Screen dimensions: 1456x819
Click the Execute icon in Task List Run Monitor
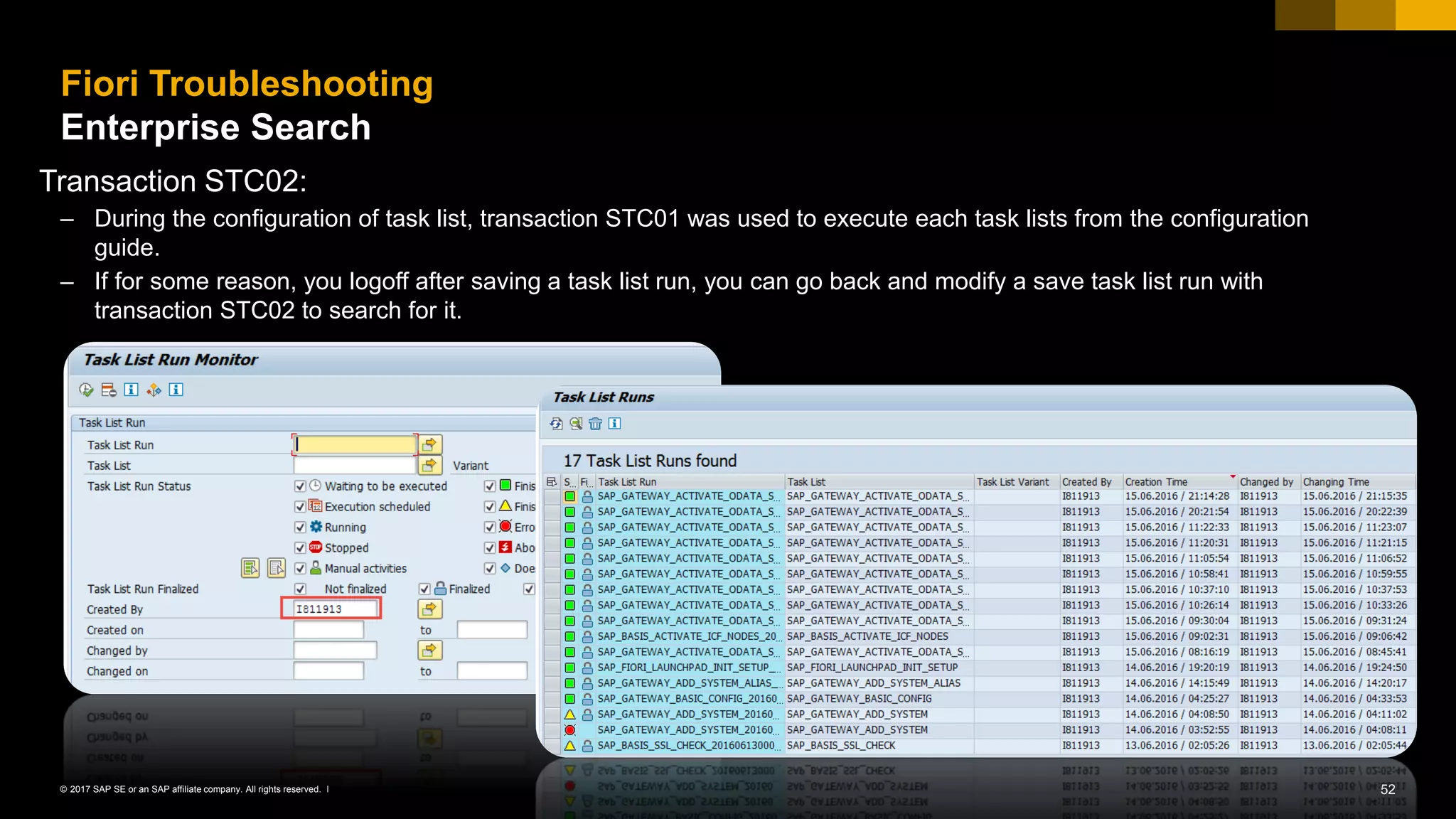click(x=86, y=390)
